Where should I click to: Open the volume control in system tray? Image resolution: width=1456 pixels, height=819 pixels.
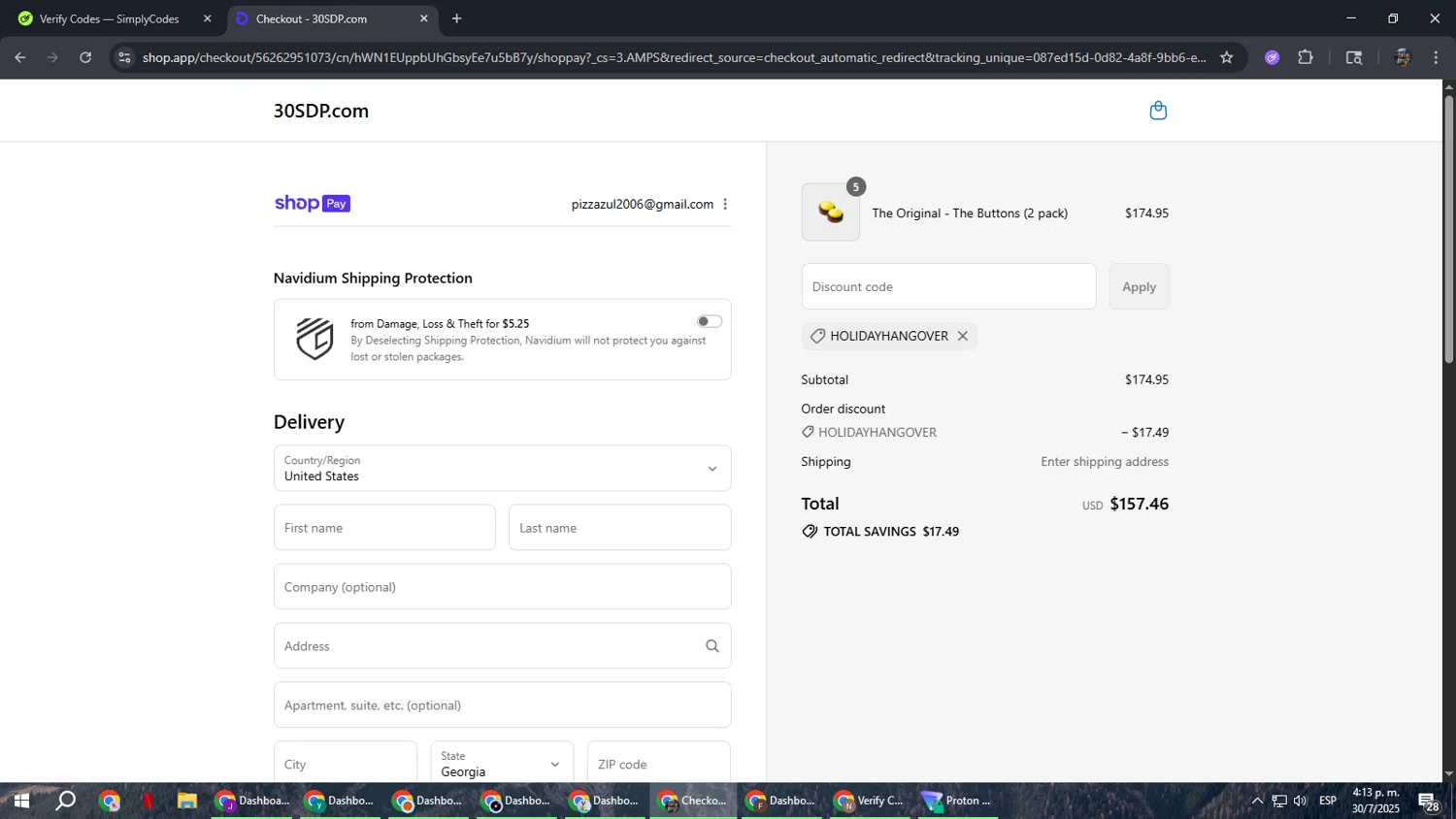point(1301,801)
